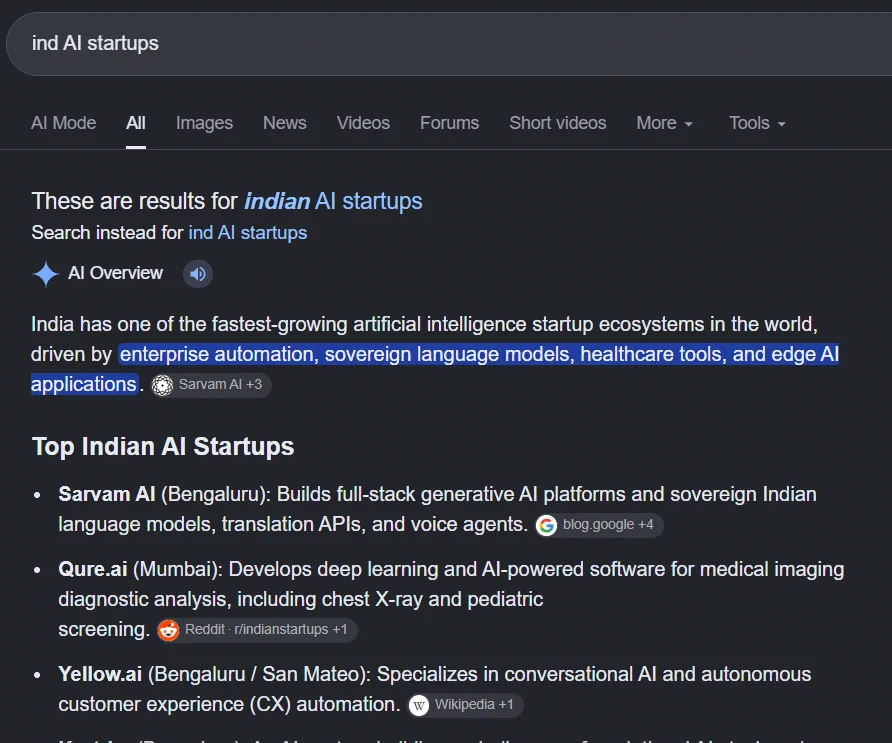Select the All results tab
This screenshot has width=892, height=743.
136,123
